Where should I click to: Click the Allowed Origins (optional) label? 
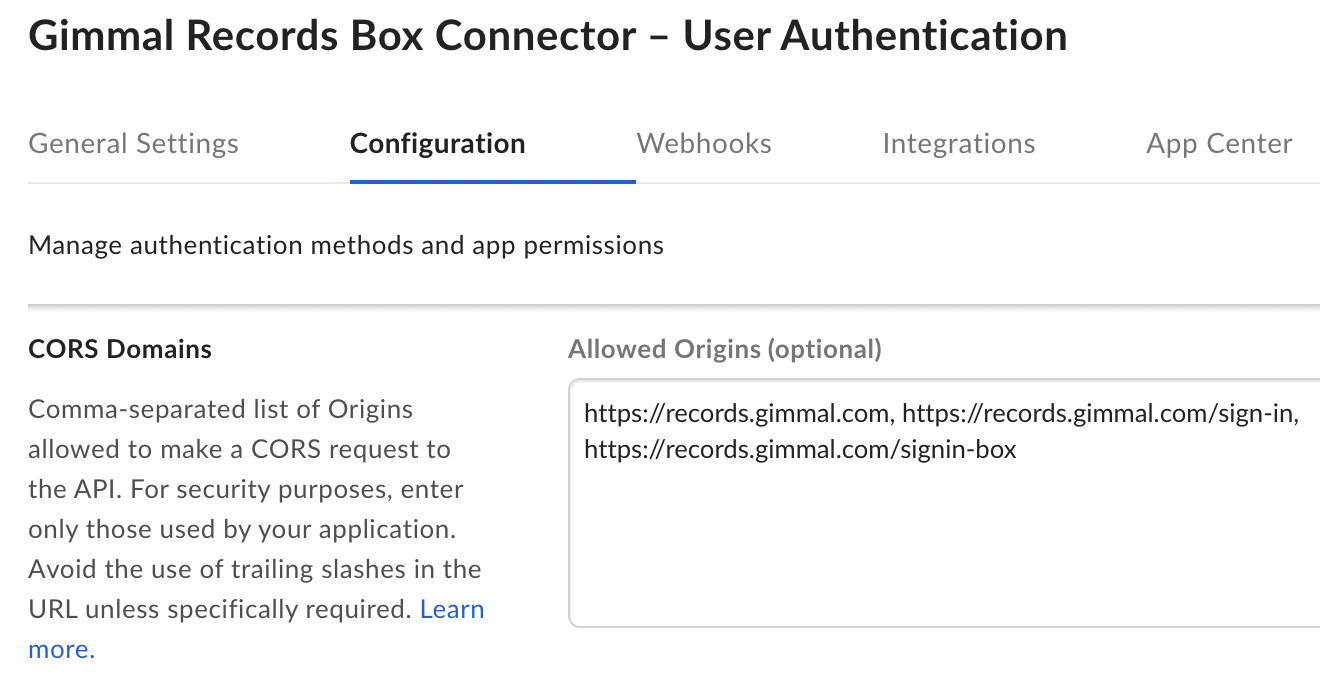724,349
